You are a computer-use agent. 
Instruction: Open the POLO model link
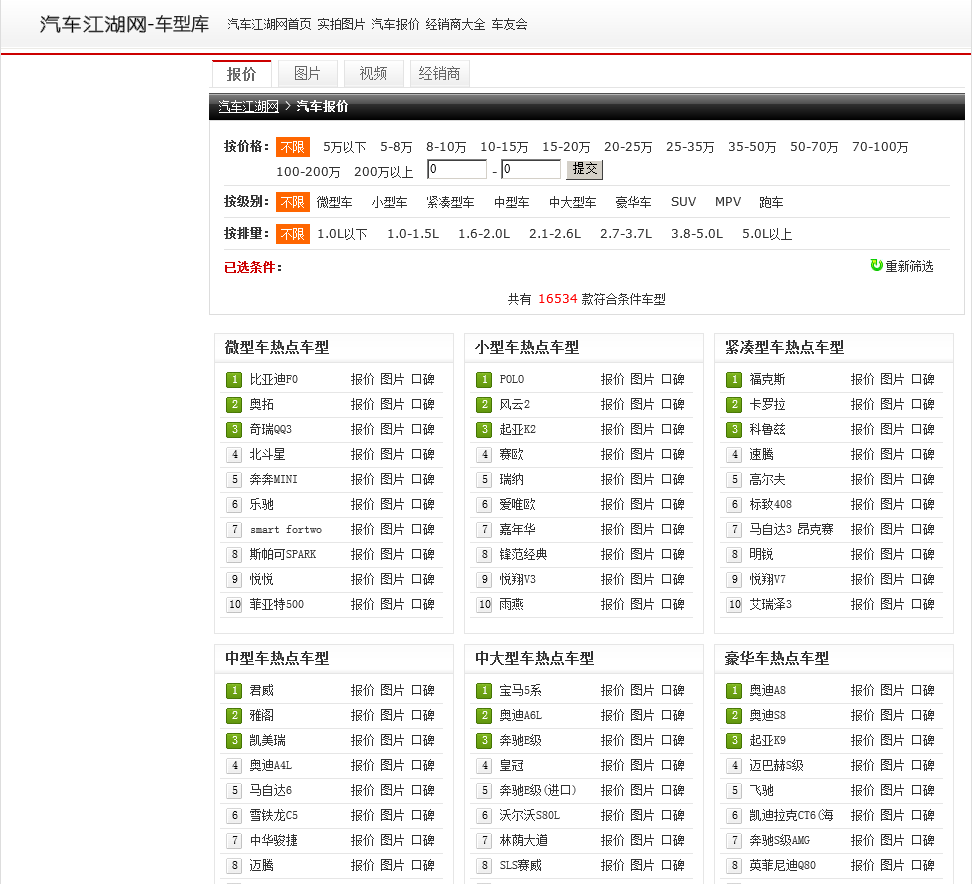click(x=511, y=379)
